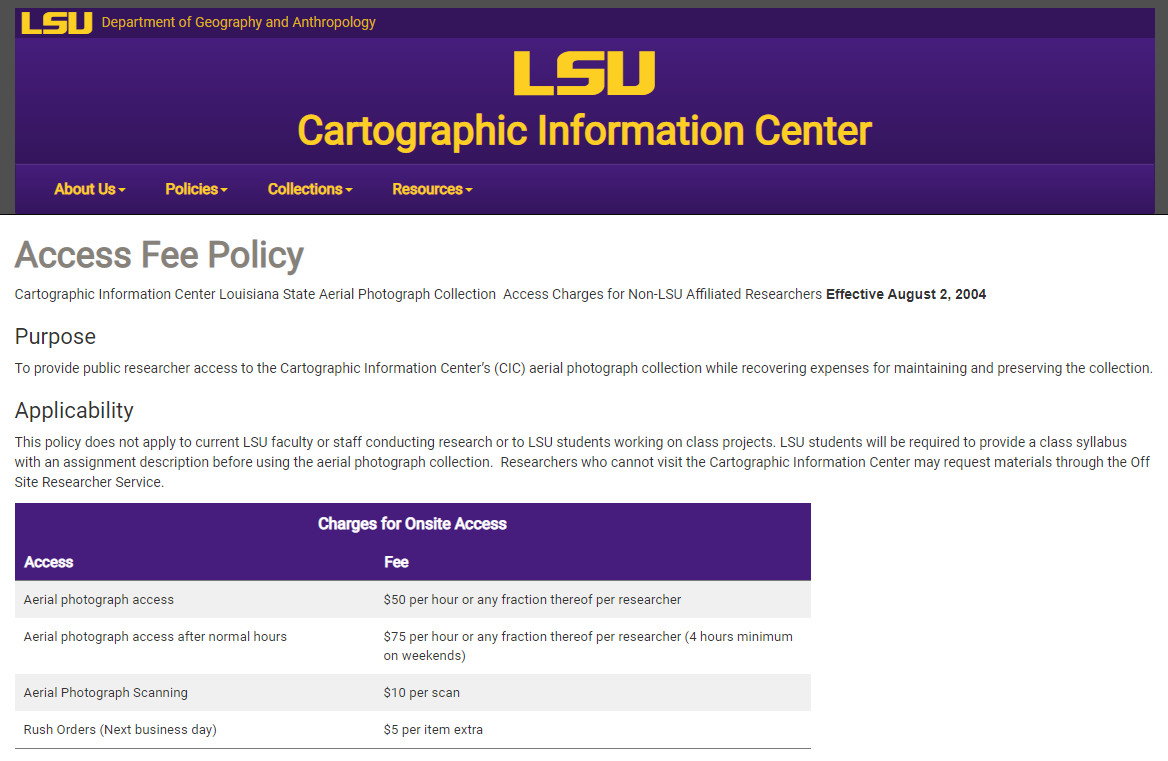The height and width of the screenshot is (761, 1168).
Task: Click the 'Charges for Onsite Access' table title
Action: pos(412,523)
